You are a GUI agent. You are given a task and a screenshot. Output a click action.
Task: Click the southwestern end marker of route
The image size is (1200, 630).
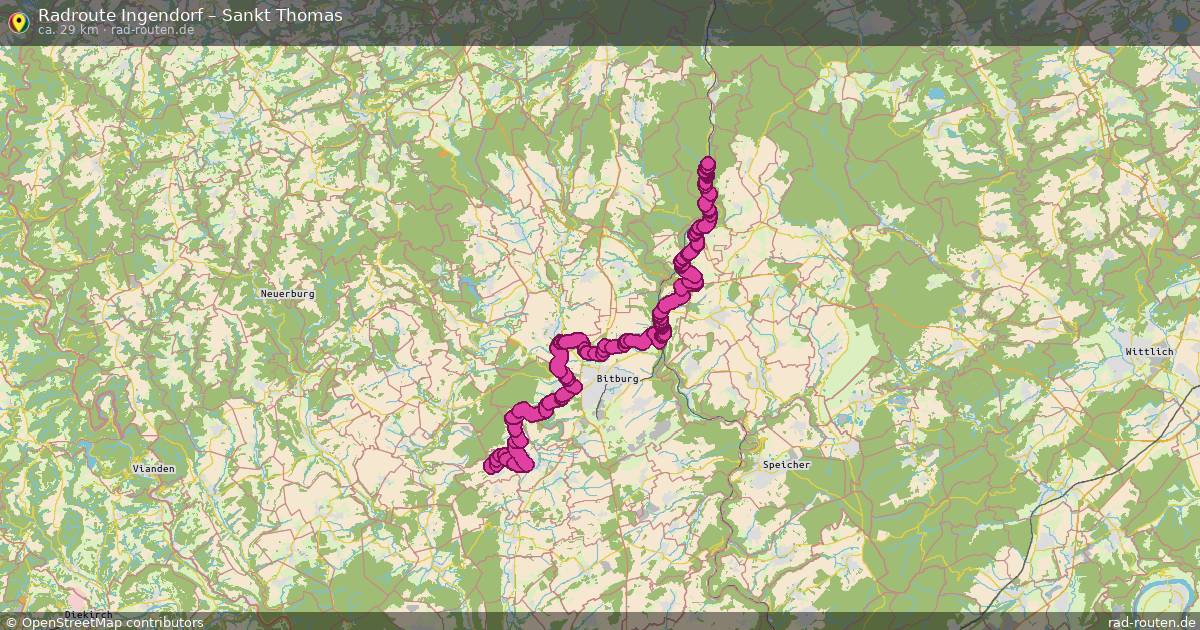pos(491,465)
